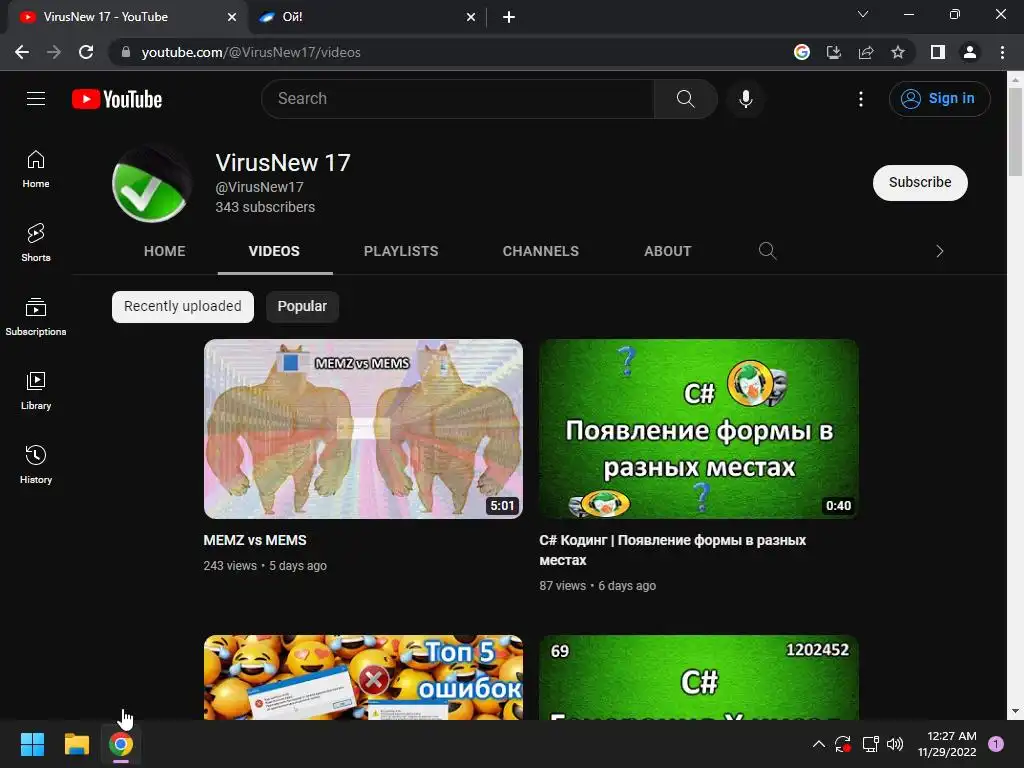Screen dimensions: 1024x768
Task: Toggle the browser side panel
Action: pos(938,52)
